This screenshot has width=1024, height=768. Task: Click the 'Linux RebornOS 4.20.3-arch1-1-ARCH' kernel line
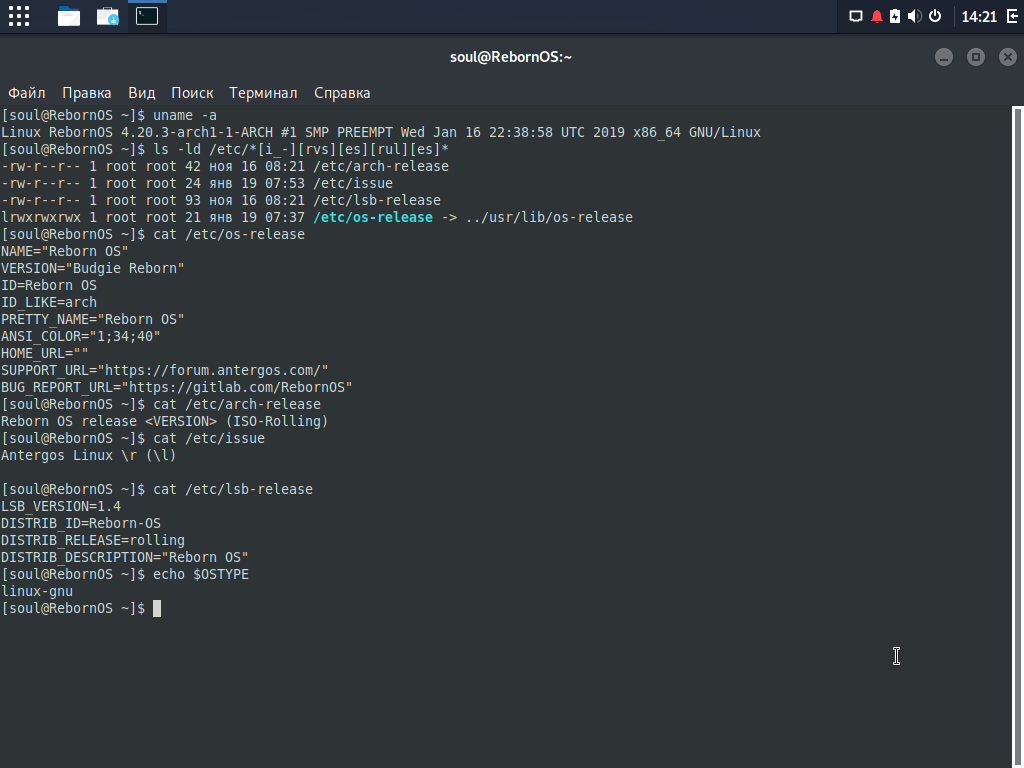coord(381,133)
